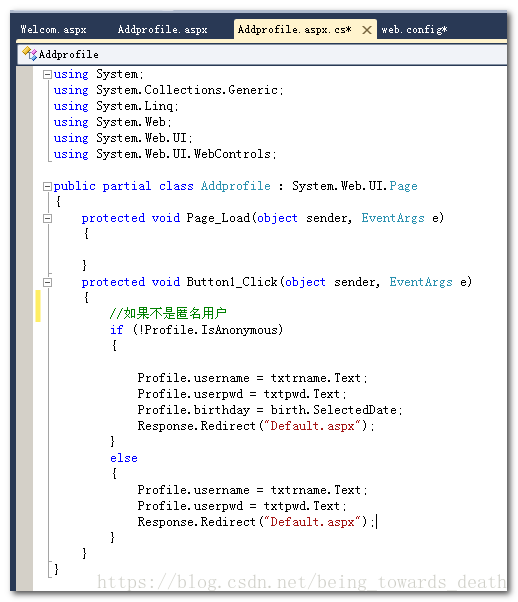Open the Addprofile.aspx tab
This screenshot has height=602, width=518.
coord(162,30)
